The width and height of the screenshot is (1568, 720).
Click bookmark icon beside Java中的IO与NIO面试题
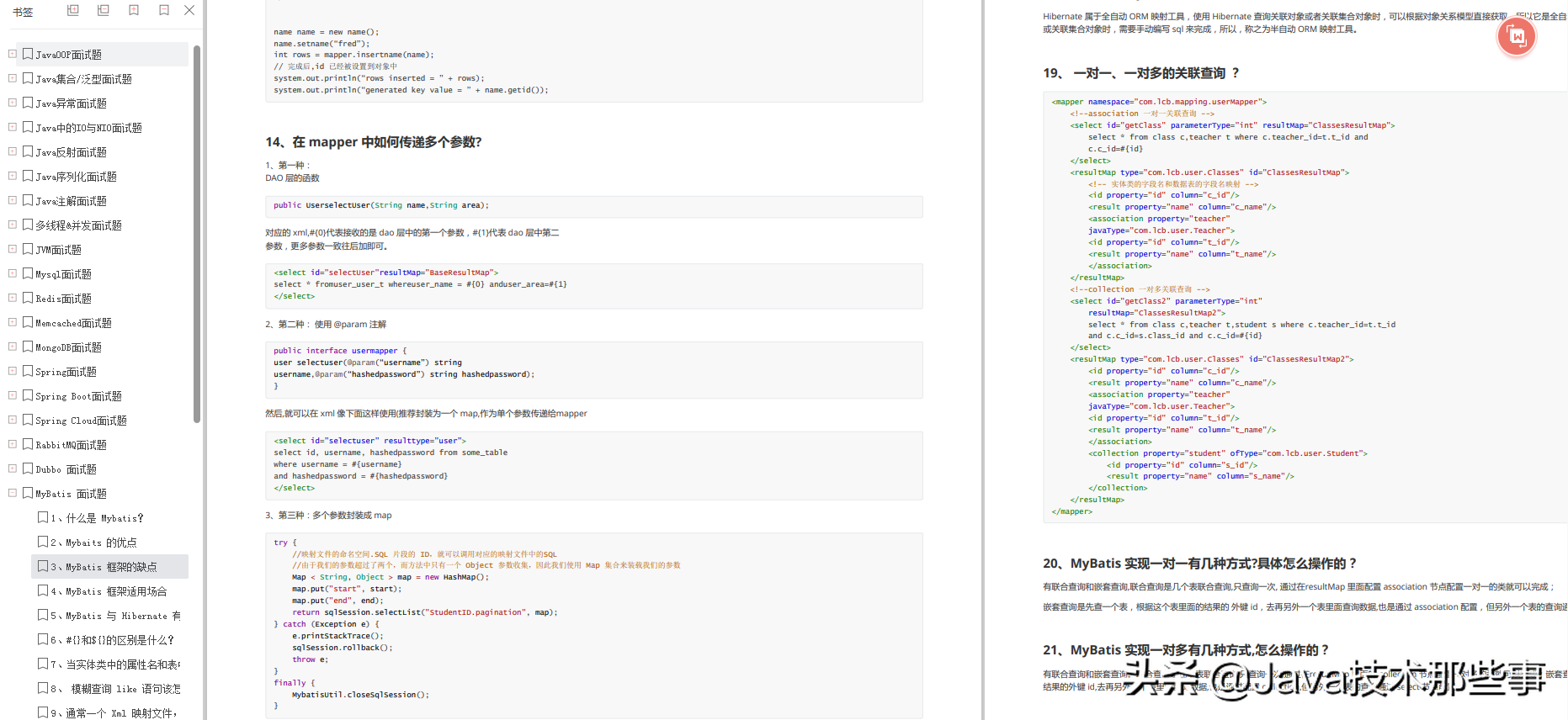pos(28,127)
